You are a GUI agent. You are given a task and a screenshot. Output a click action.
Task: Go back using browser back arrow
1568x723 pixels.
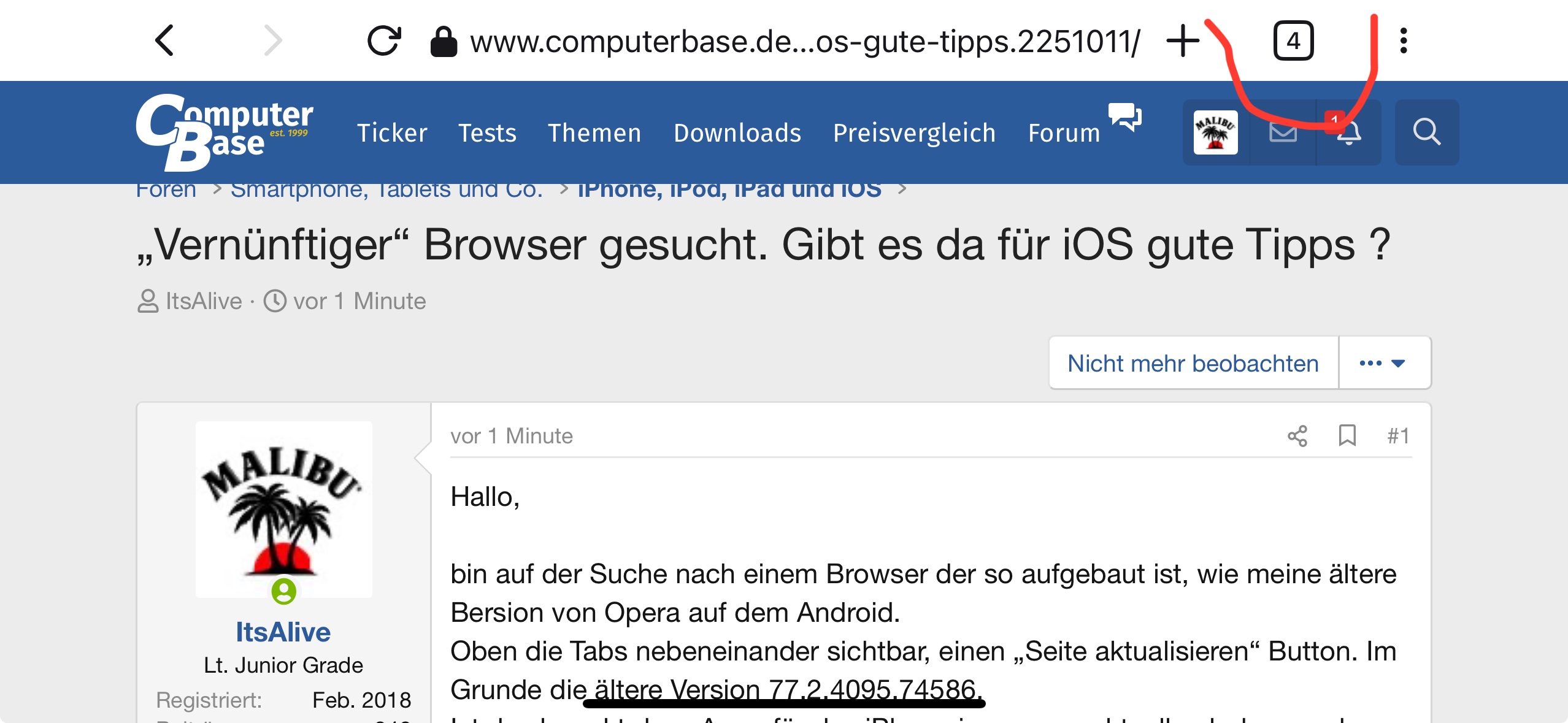[x=164, y=41]
